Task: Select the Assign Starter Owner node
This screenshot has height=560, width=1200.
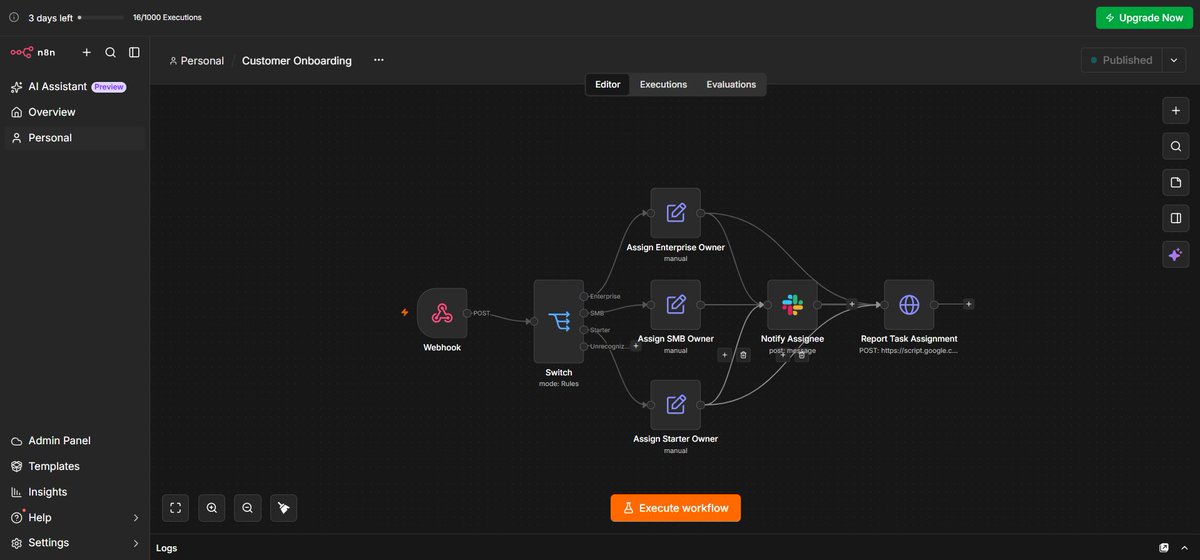Action: click(676, 405)
